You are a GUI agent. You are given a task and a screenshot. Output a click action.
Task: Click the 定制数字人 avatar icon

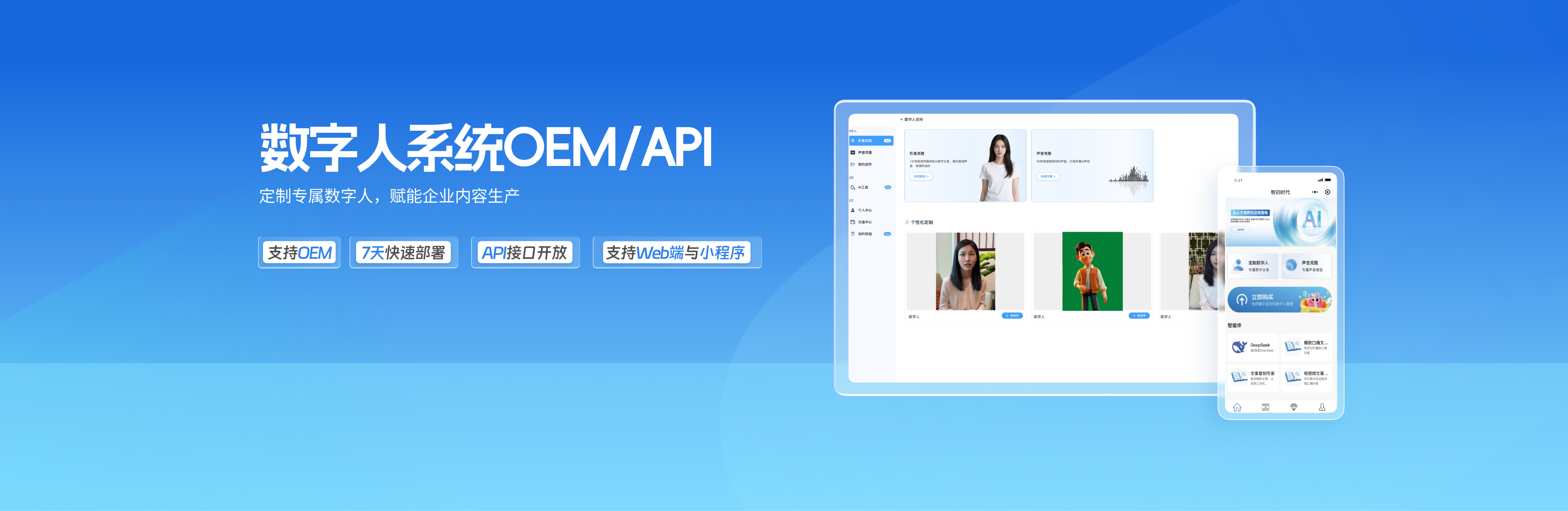click(x=1238, y=266)
